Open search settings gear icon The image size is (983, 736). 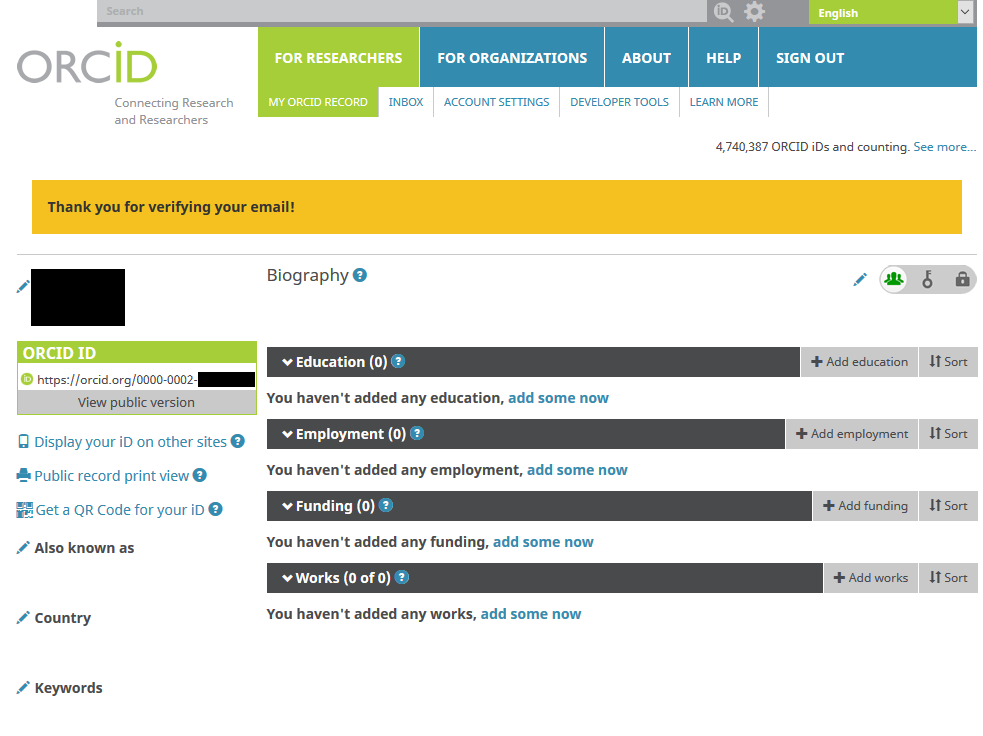(x=754, y=12)
